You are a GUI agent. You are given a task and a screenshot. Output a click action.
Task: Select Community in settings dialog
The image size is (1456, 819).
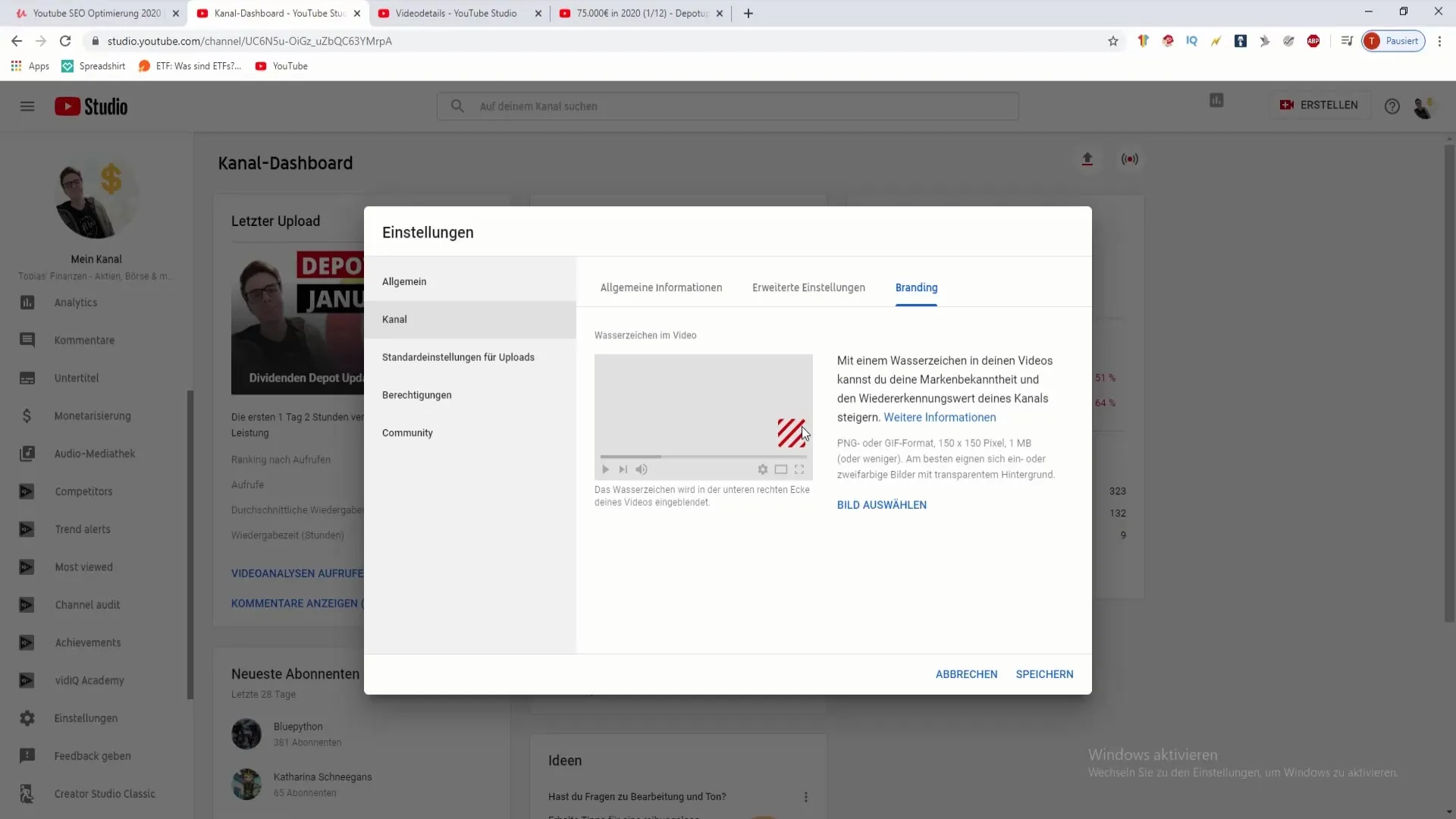470,433
